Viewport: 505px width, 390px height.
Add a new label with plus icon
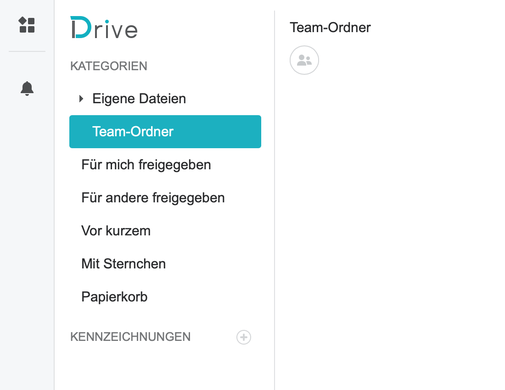[244, 337]
